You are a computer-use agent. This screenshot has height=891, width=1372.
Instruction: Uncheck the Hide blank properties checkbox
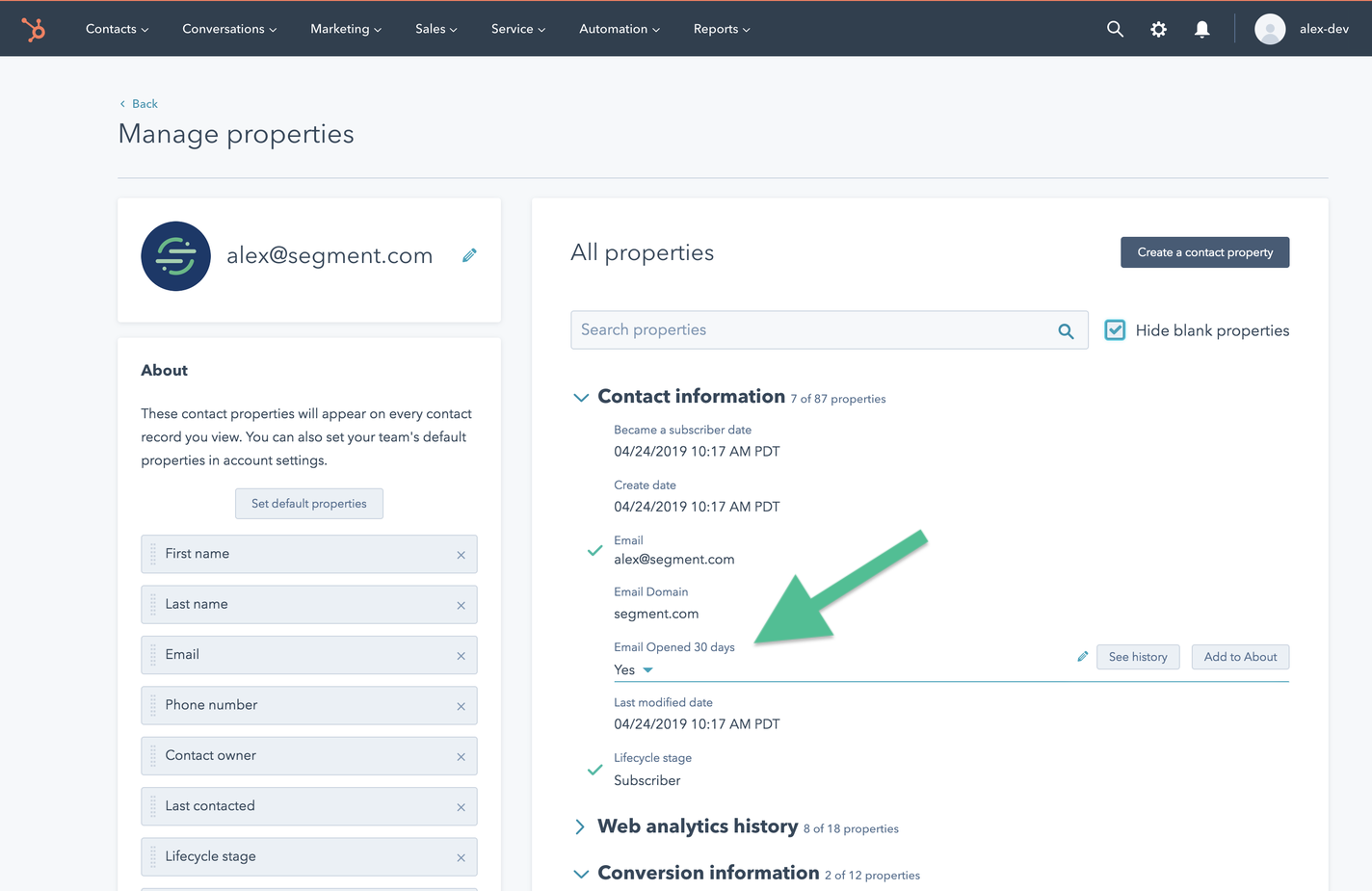coord(1115,329)
